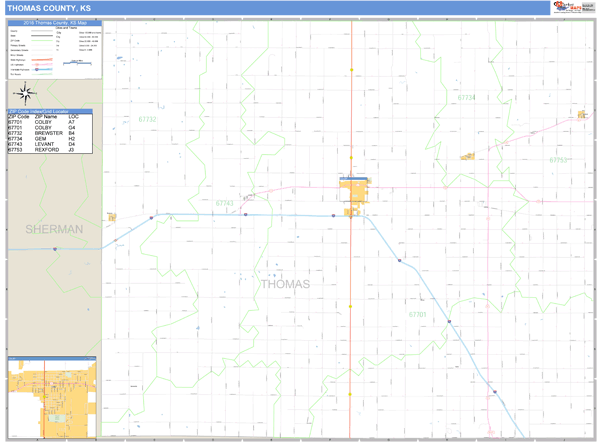The width and height of the screenshot is (600, 442).
Task: Click the 67743 ZIP label on the map
Action: pyautogui.click(x=225, y=203)
